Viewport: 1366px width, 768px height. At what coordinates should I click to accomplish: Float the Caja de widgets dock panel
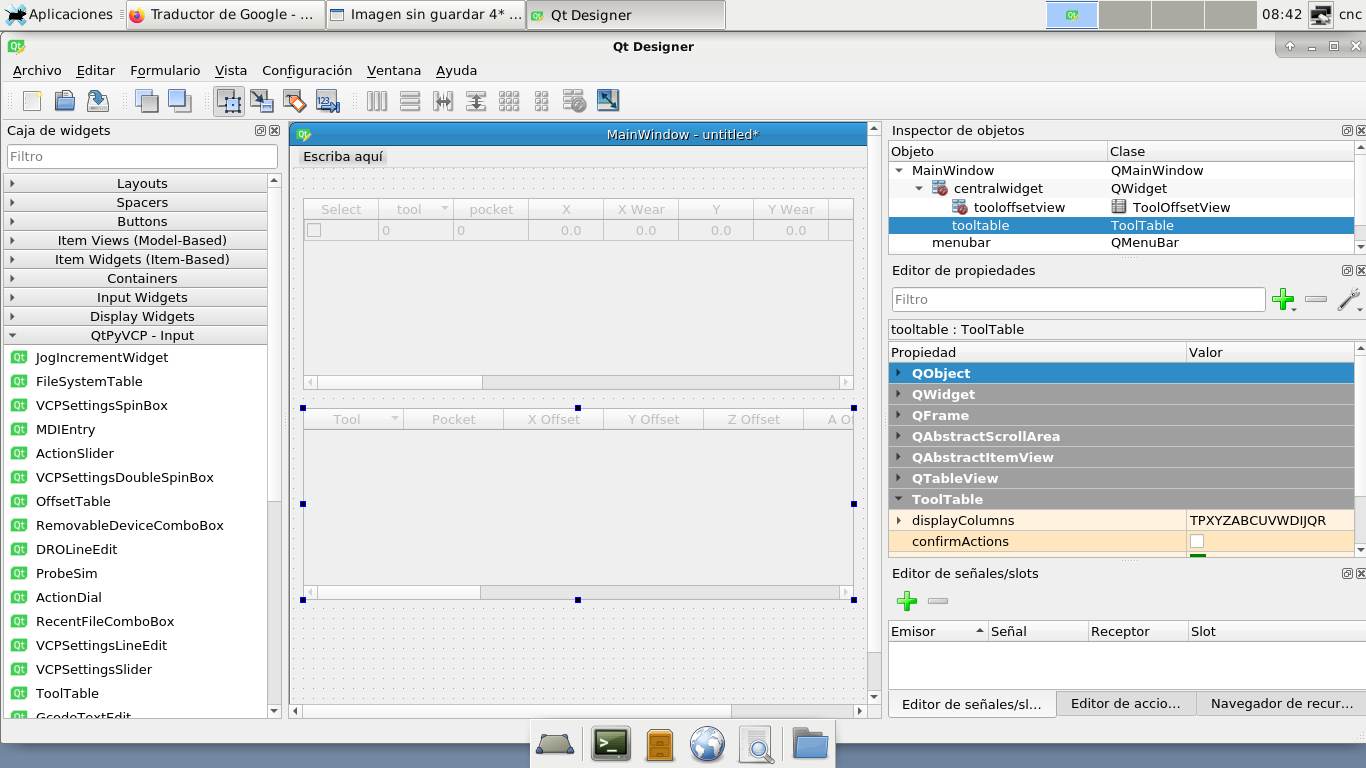click(260, 131)
